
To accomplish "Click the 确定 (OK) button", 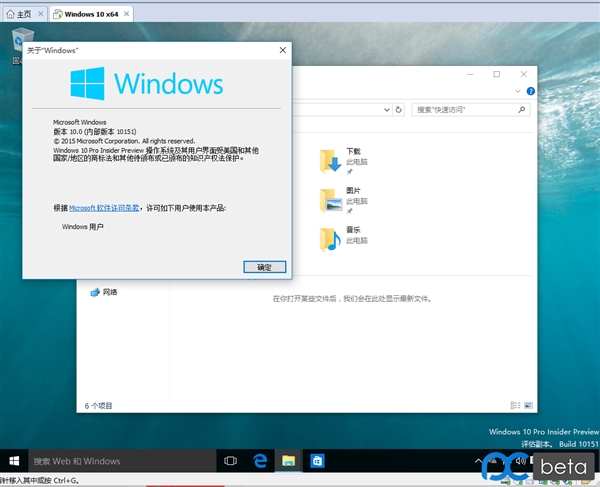I will click(265, 267).
